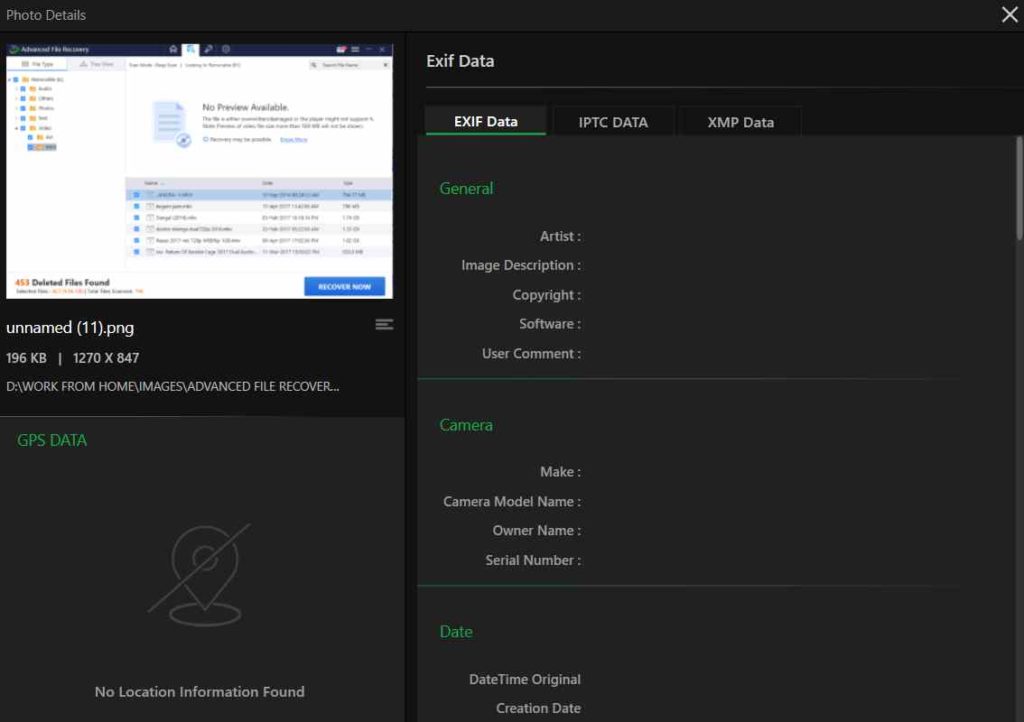The height and width of the screenshot is (722, 1024).
Task: Click the Serial Number field label
Action: (532, 560)
